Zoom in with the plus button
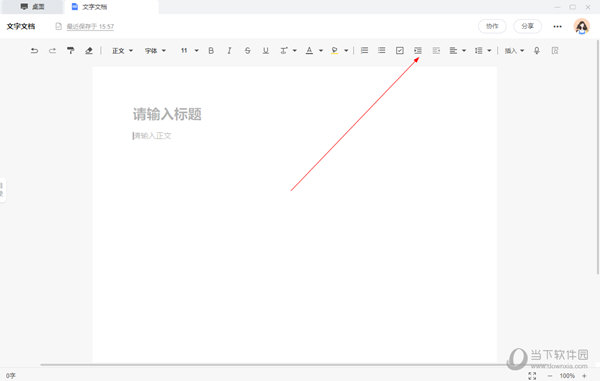Screen dimensions: 600x381 584,376
